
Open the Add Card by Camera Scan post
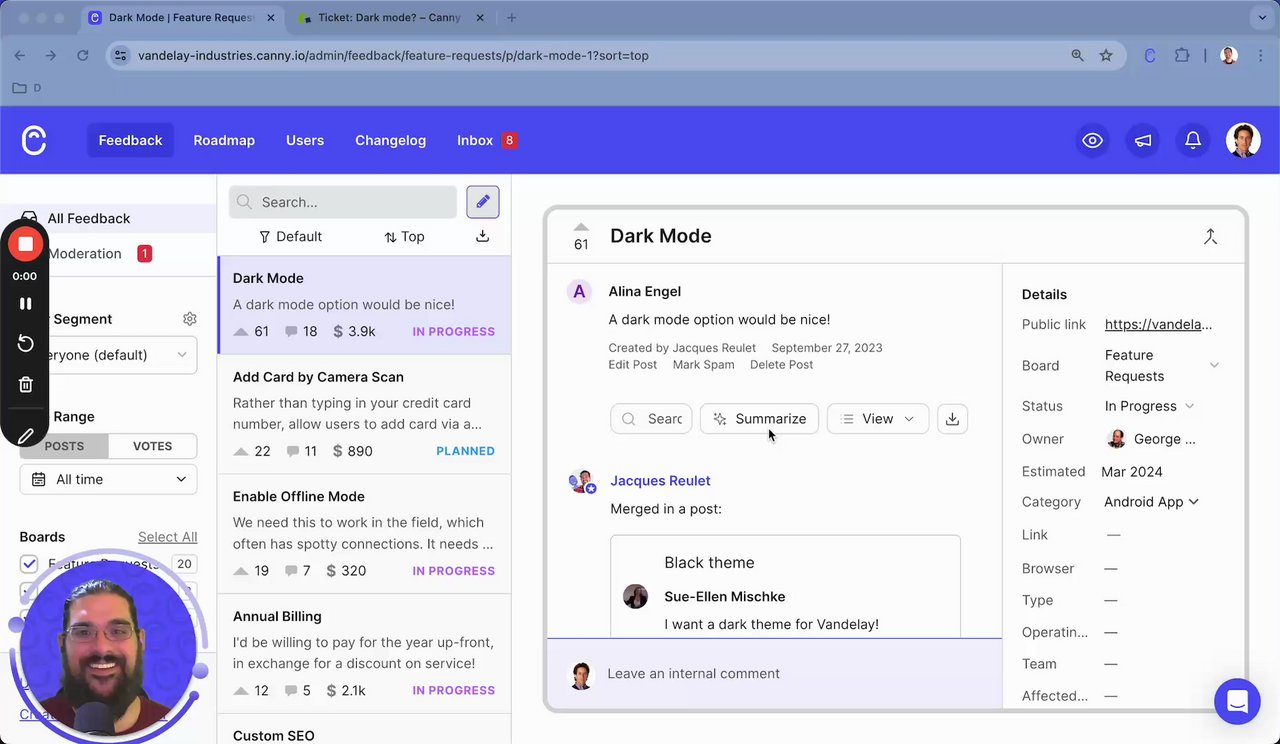click(x=364, y=414)
